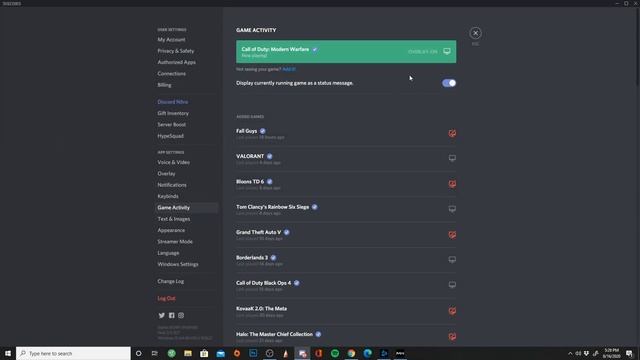The width and height of the screenshot is (640, 360).
Task: Enable overlay for Grand Theft Auto V
Action: point(452,235)
